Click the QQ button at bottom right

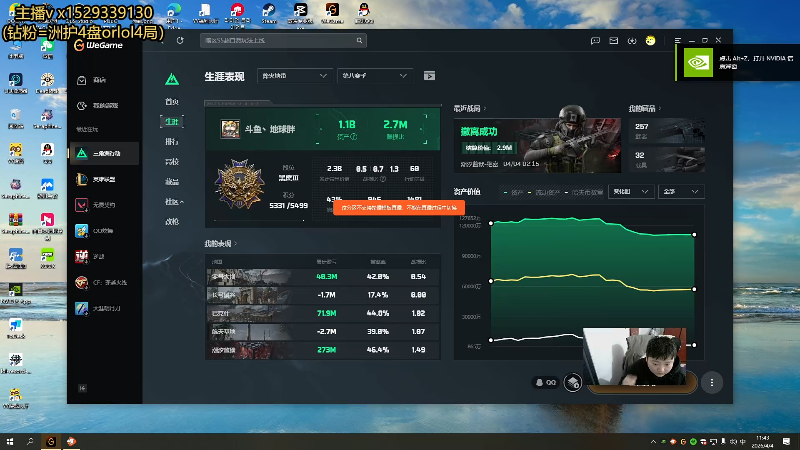tap(545, 382)
